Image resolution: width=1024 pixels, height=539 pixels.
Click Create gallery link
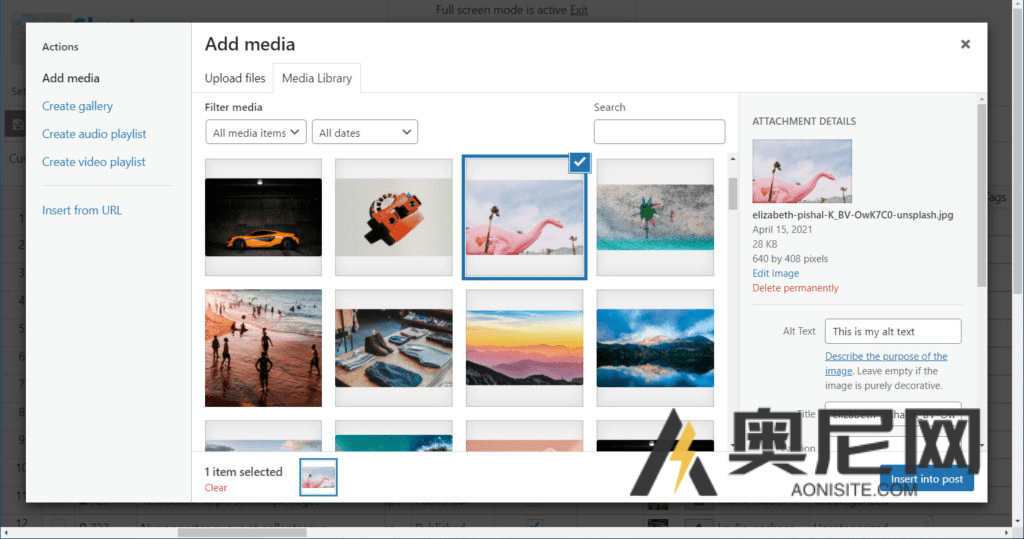77,106
